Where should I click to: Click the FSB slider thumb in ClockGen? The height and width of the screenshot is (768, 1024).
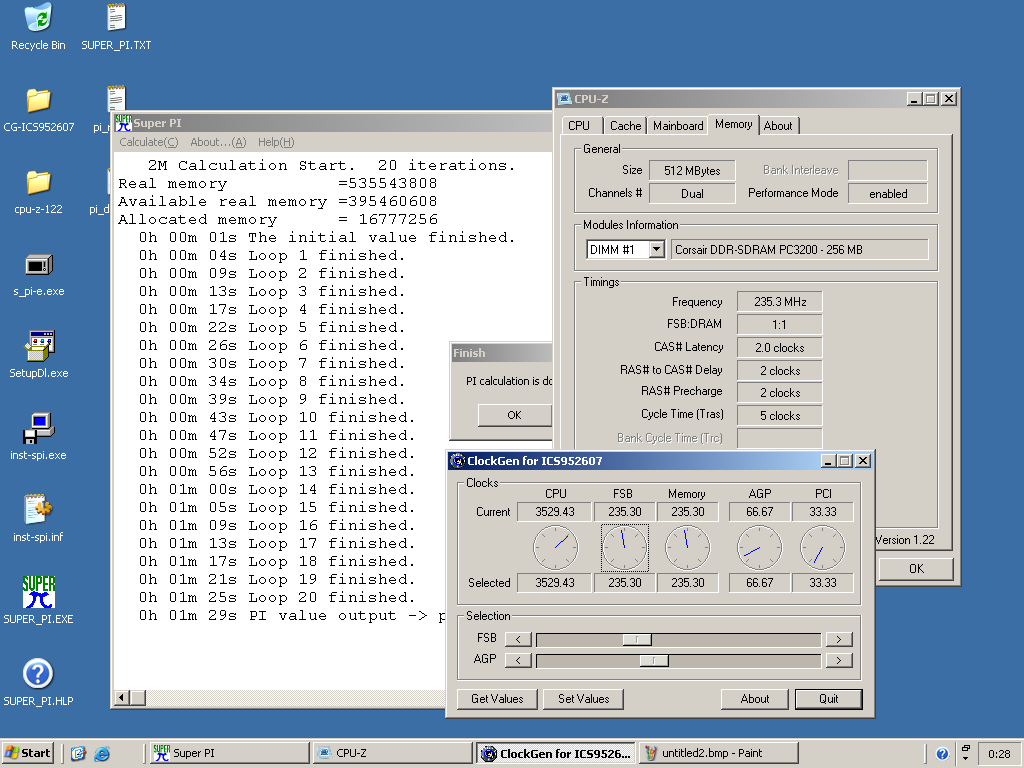click(x=636, y=639)
